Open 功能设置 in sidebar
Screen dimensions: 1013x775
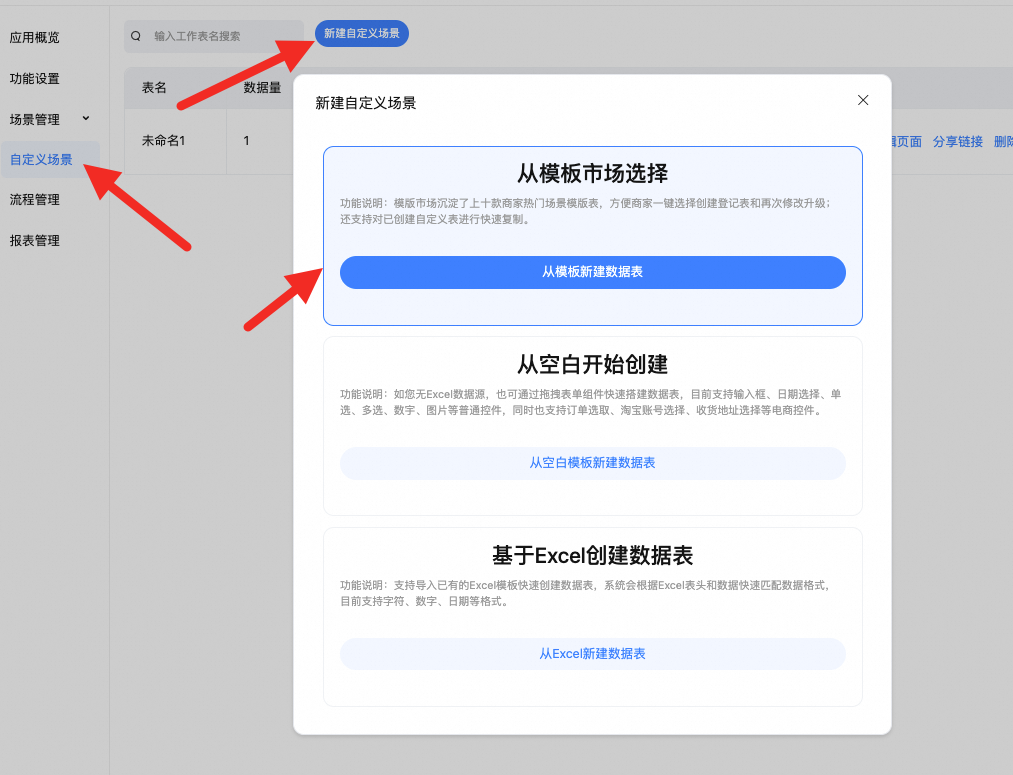(35, 79)
